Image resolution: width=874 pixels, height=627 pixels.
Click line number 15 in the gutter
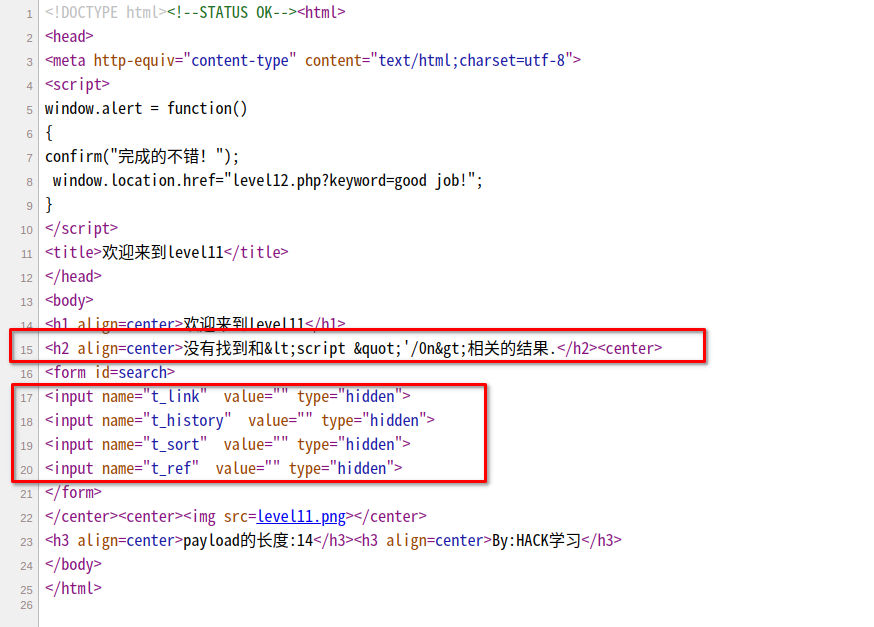(x=26, y=350)
